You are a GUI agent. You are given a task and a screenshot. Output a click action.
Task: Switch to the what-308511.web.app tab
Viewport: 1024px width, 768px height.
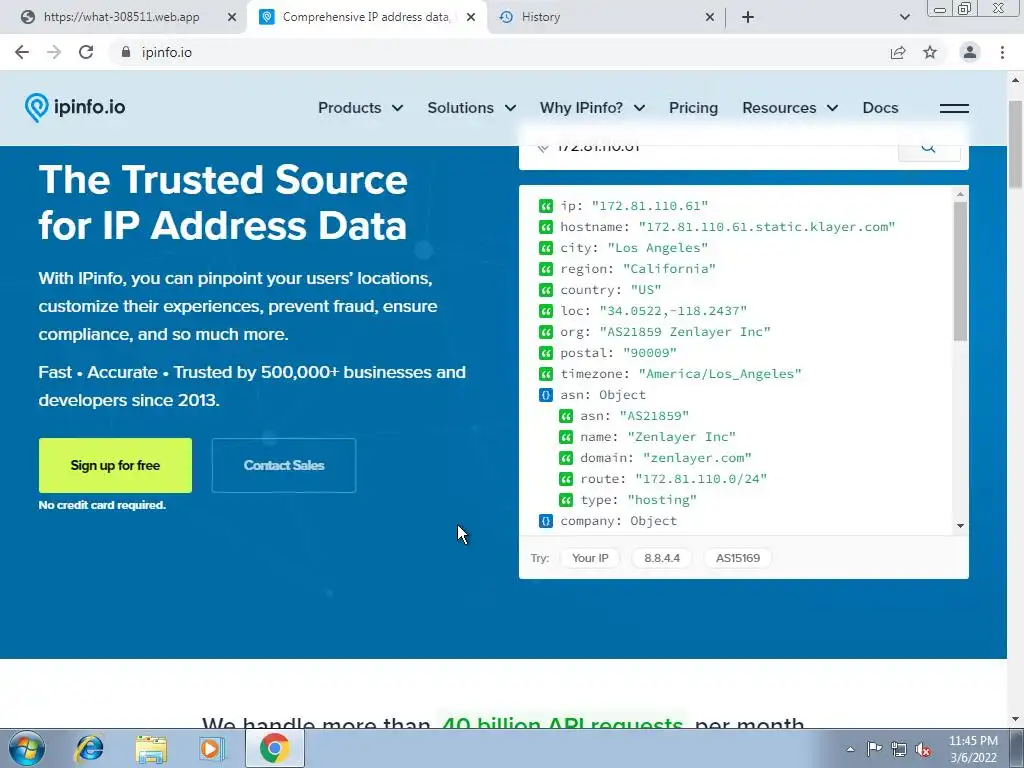pyautogui.click(x=121, y=17)
